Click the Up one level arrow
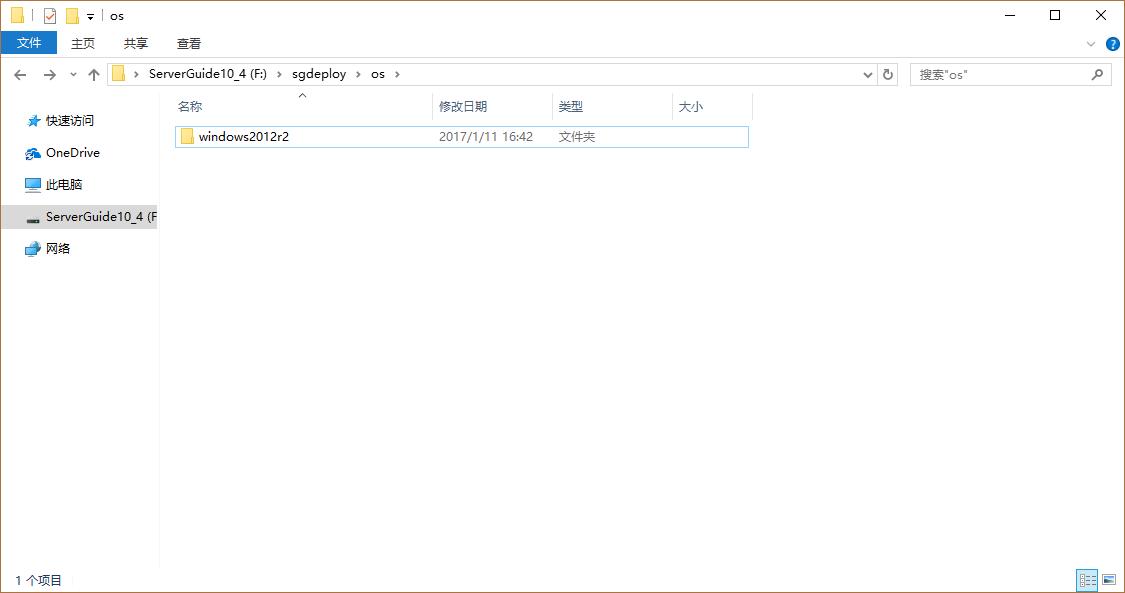The image size is (1125, 593). pos(93,73)
